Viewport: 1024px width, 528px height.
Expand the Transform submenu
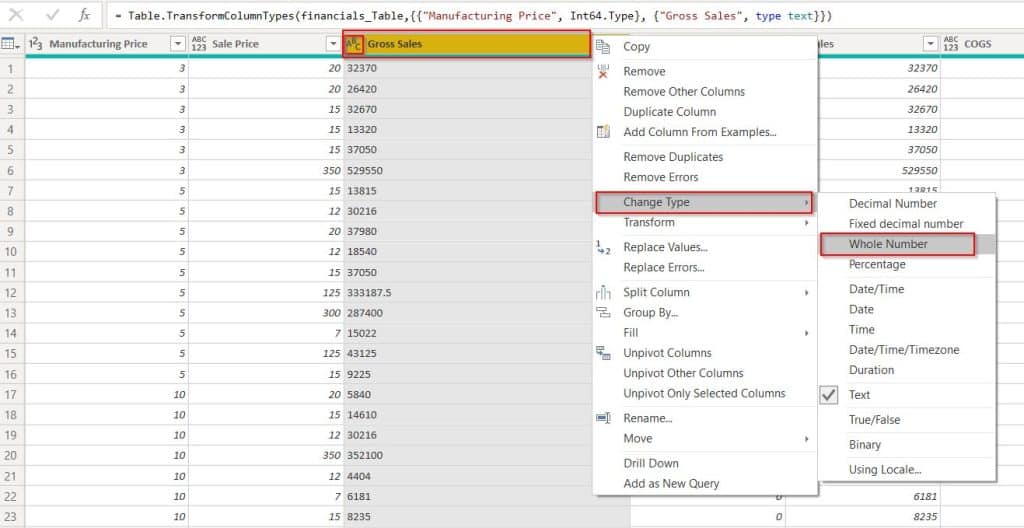704,222
